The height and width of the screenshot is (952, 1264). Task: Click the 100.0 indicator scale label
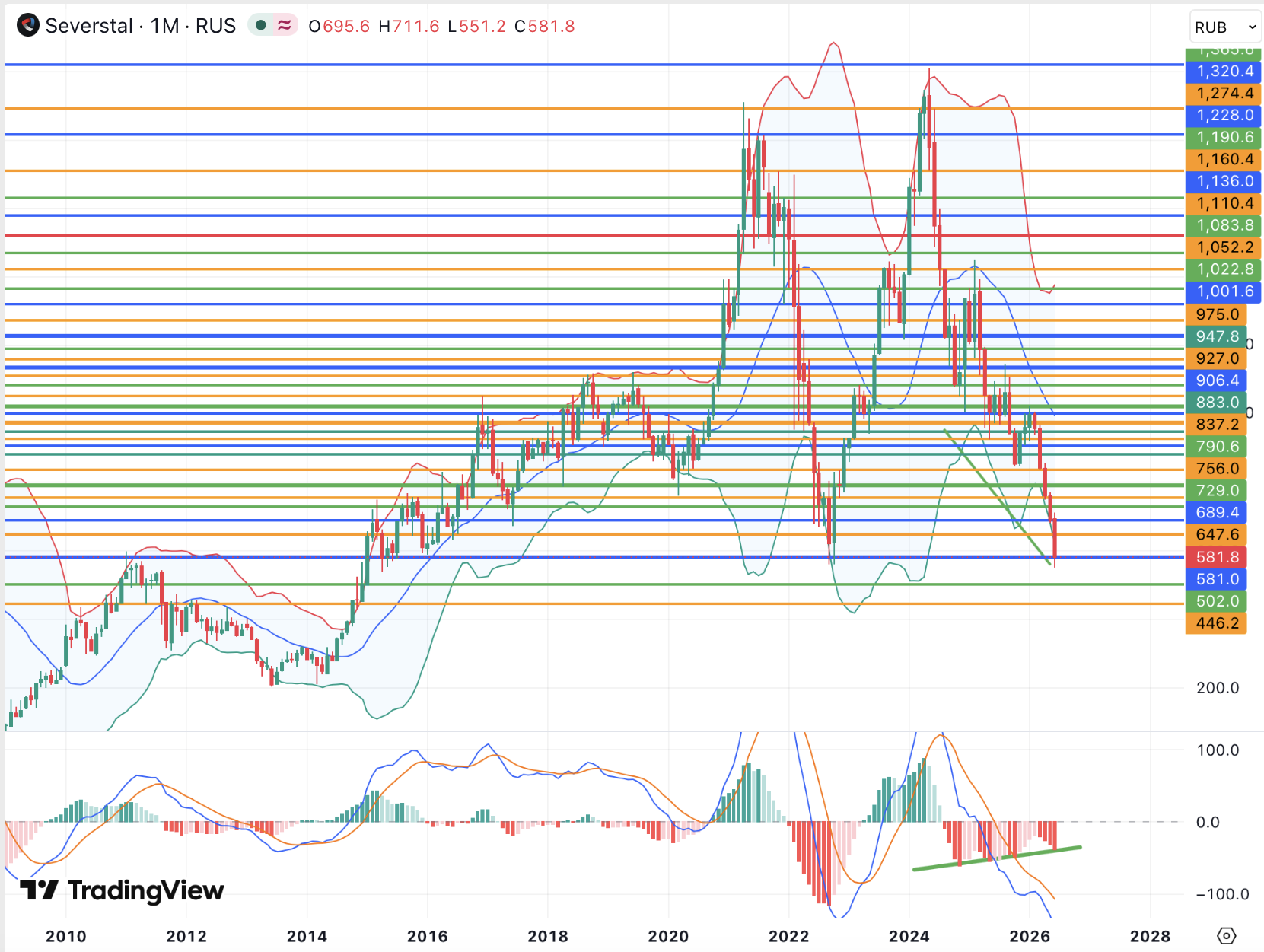click(1218, 750)
